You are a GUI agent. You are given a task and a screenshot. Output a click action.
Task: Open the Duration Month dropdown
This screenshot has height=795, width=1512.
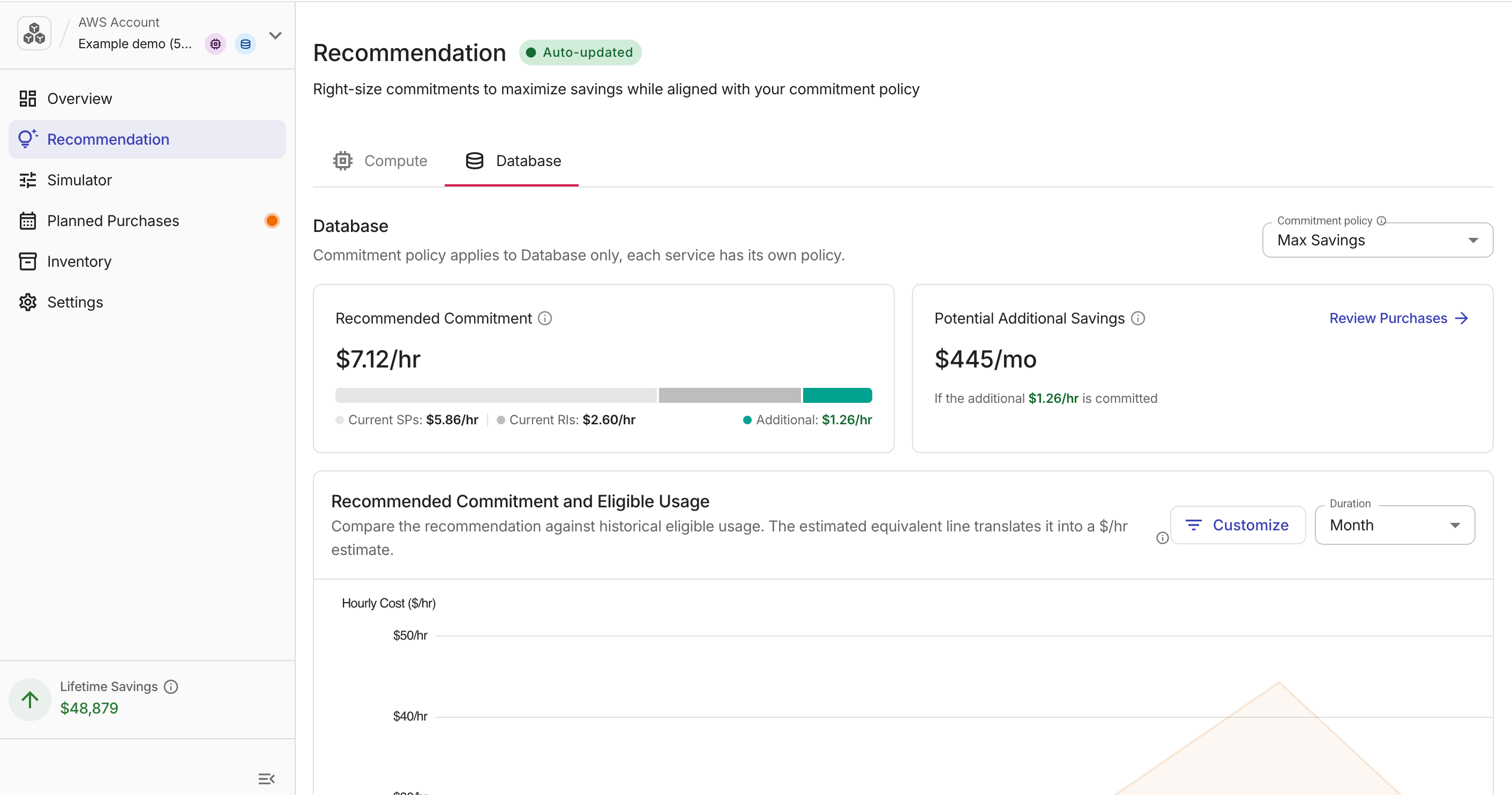click(1395, 525)
